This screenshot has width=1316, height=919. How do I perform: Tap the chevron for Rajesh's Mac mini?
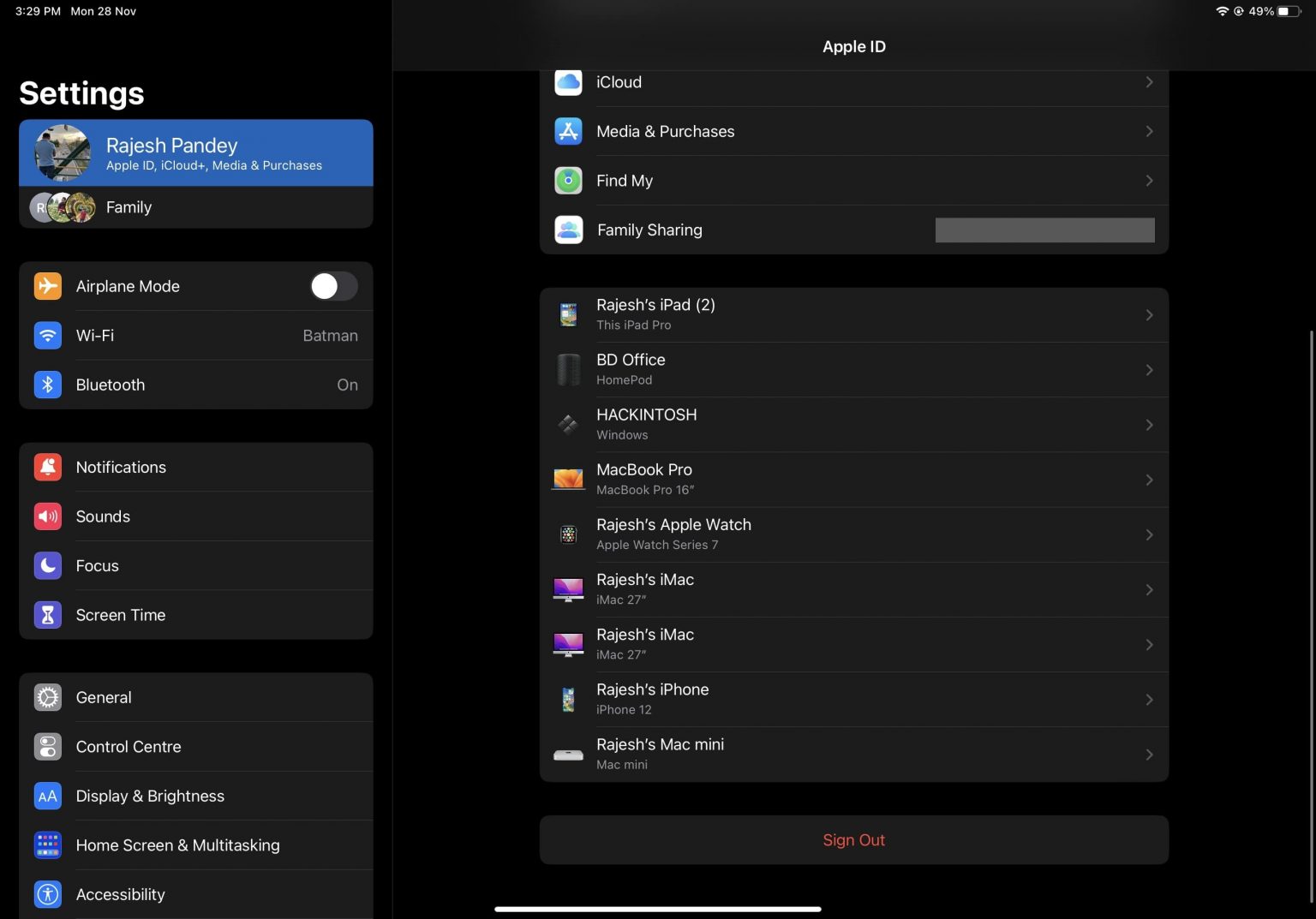tap(1149, 755)
